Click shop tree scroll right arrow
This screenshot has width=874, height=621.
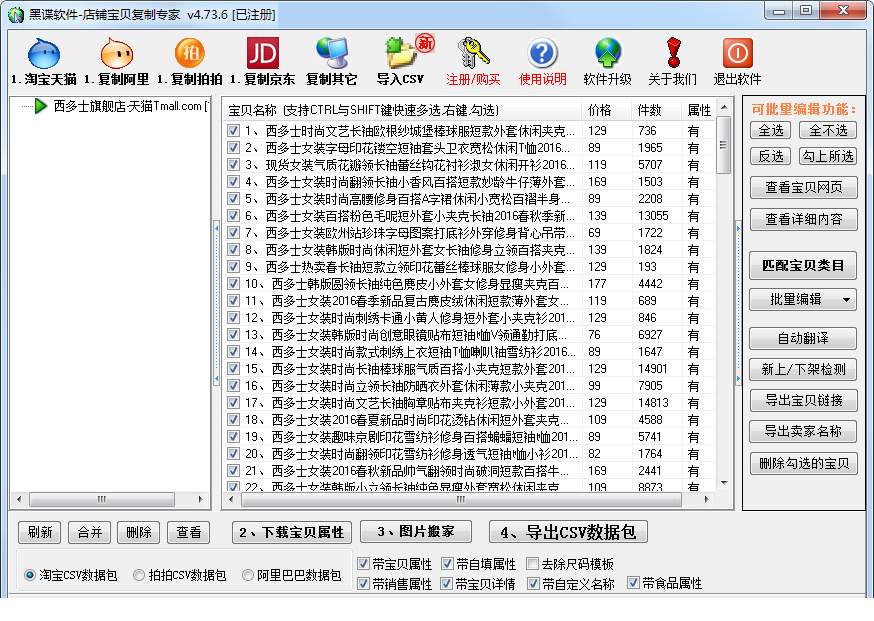[x=200, y=499]
